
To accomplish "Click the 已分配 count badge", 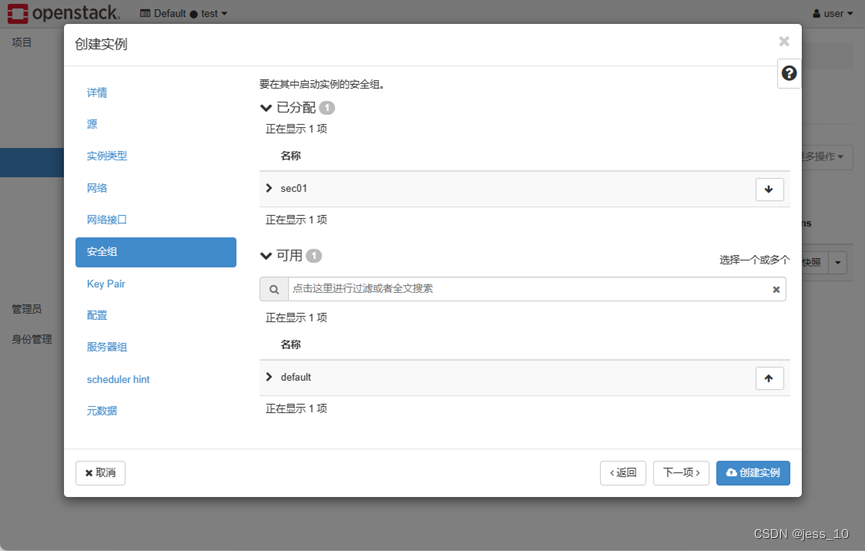I will tap(327, 108).
